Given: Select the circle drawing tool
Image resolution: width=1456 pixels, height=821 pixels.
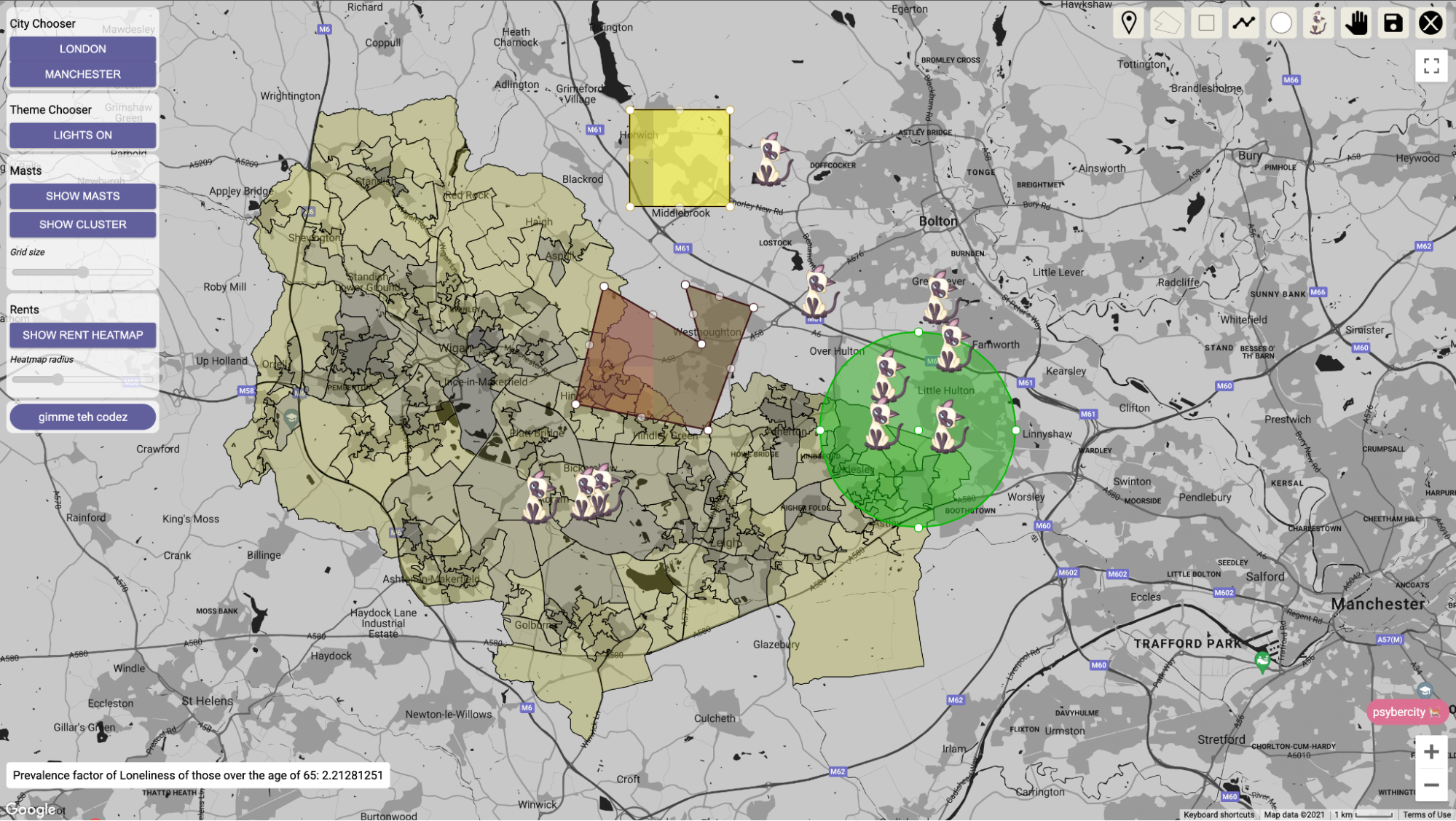Looking at the screenshot, I should [x=1281, y=23].
